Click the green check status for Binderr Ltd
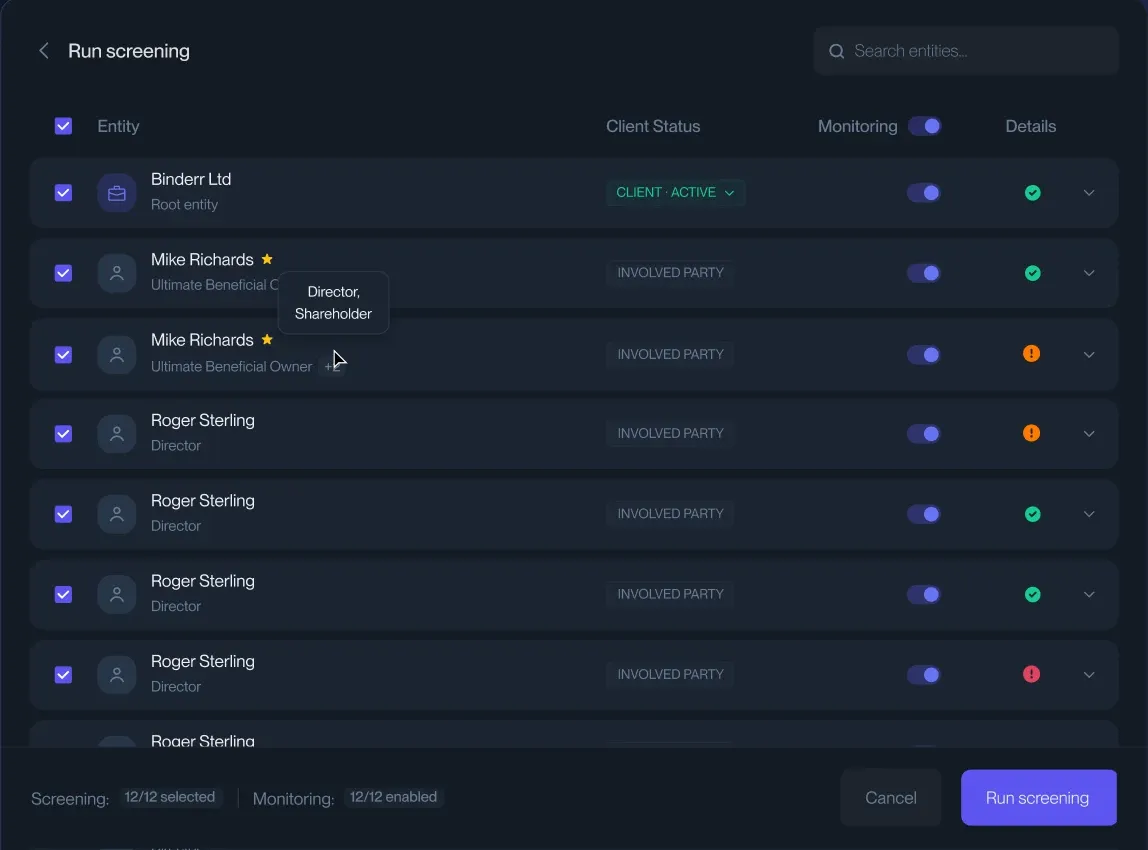 [1032, 193]
